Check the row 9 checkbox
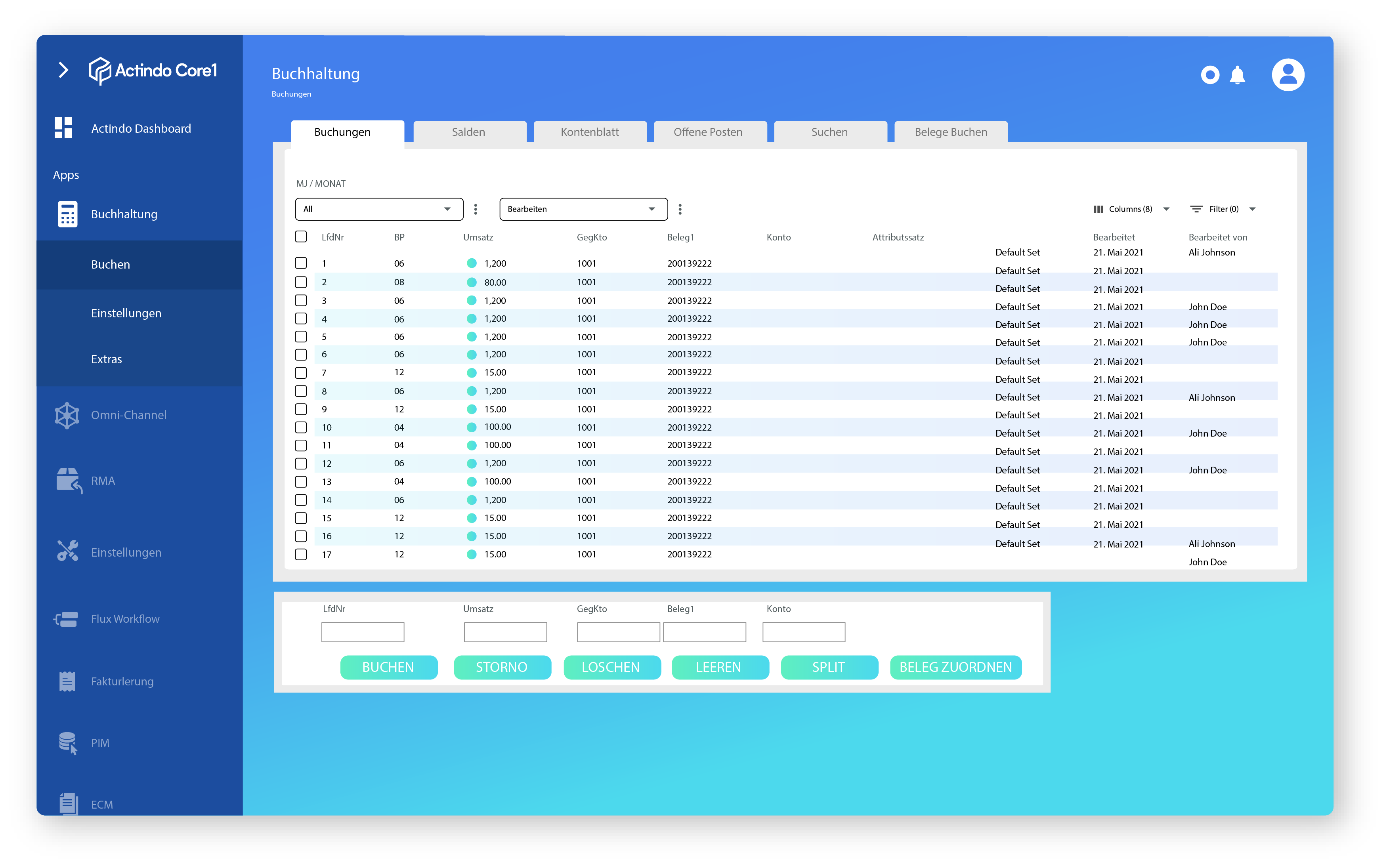The image size is (1387, 868). 301,409
